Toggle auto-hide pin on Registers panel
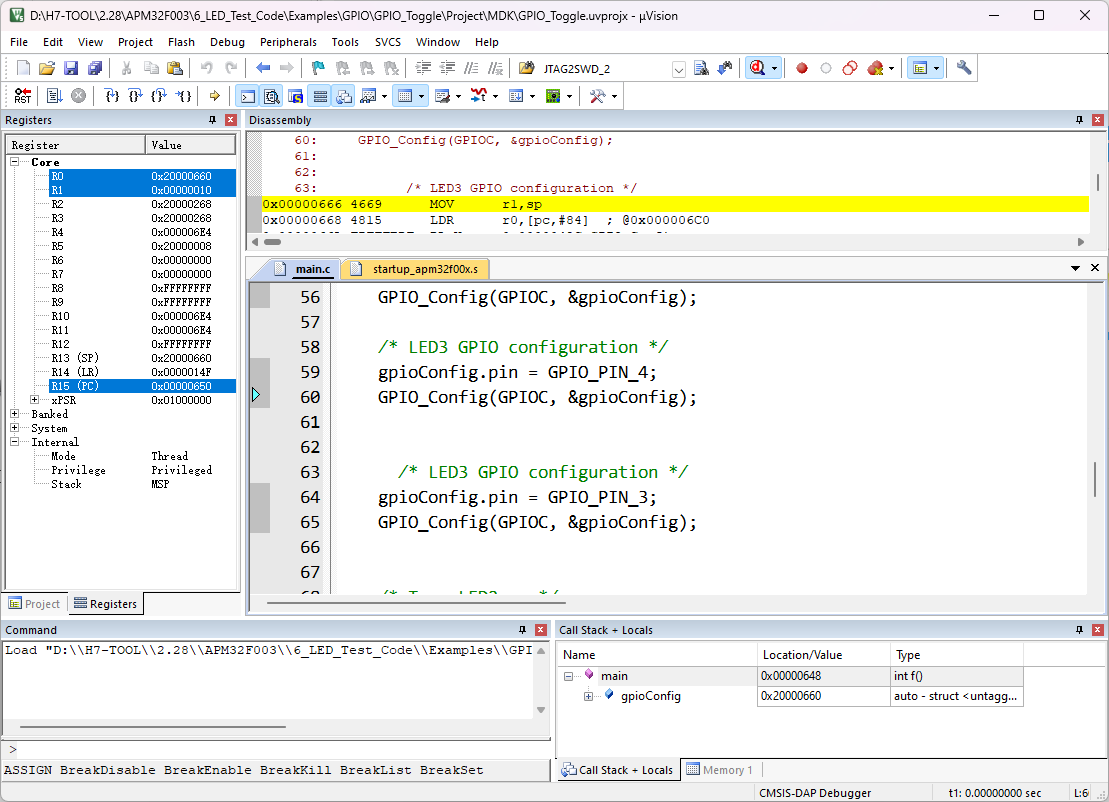The height and width of the screenshot is (802, 1109). click(x=212, y=120)
